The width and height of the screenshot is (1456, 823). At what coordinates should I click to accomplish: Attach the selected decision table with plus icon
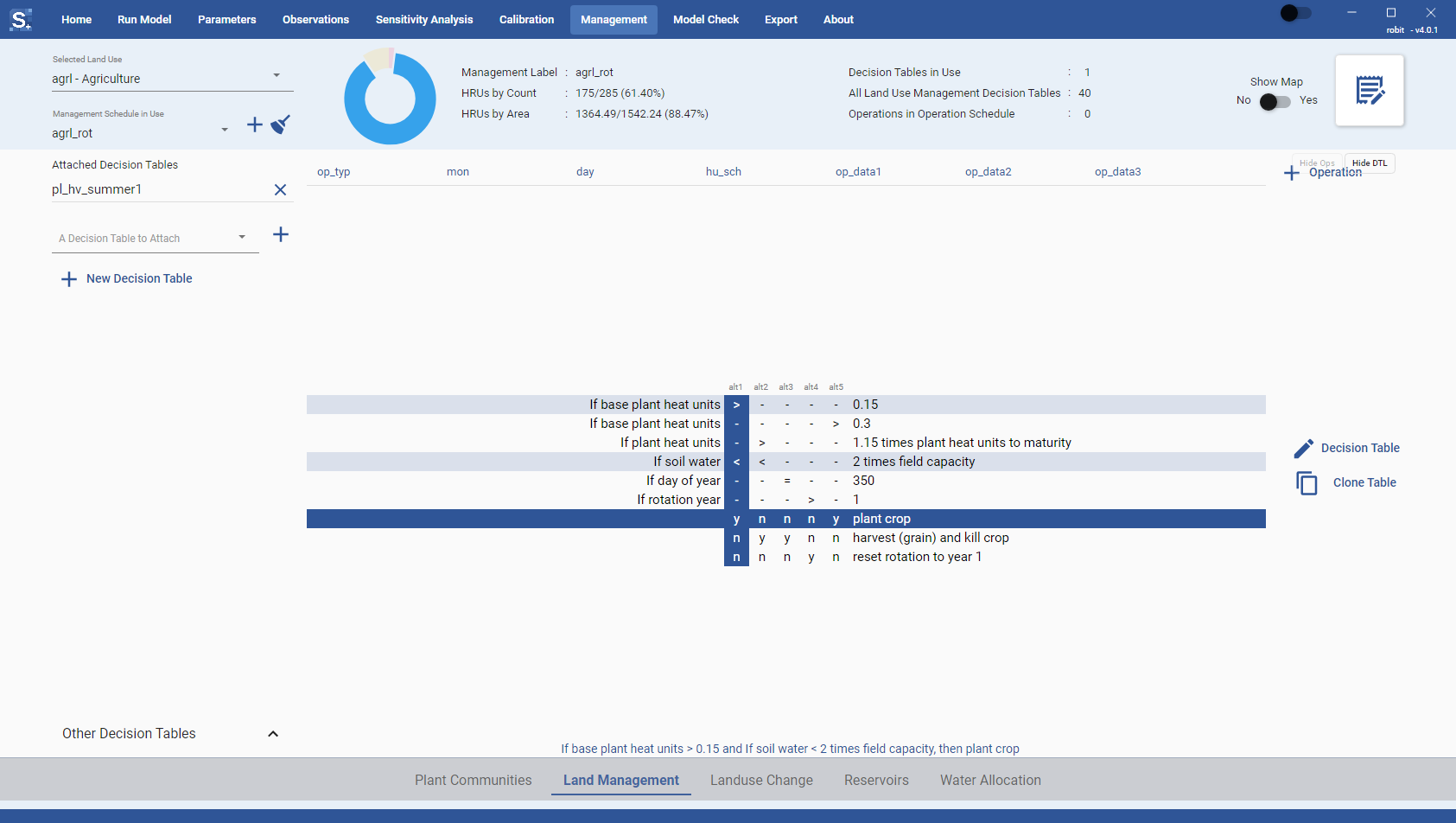[x=281, y=234]
